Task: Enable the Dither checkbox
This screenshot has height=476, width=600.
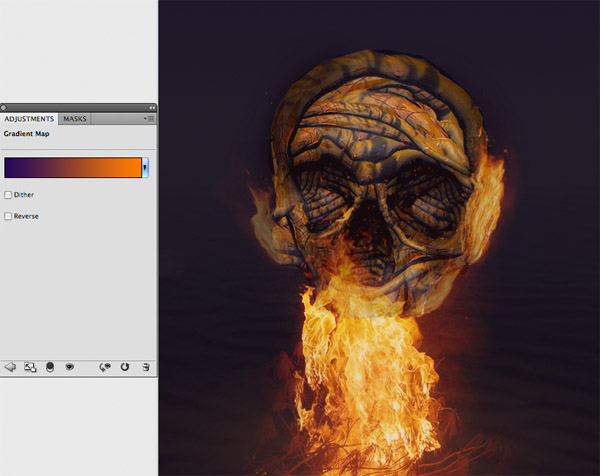Action: (8, 195)
